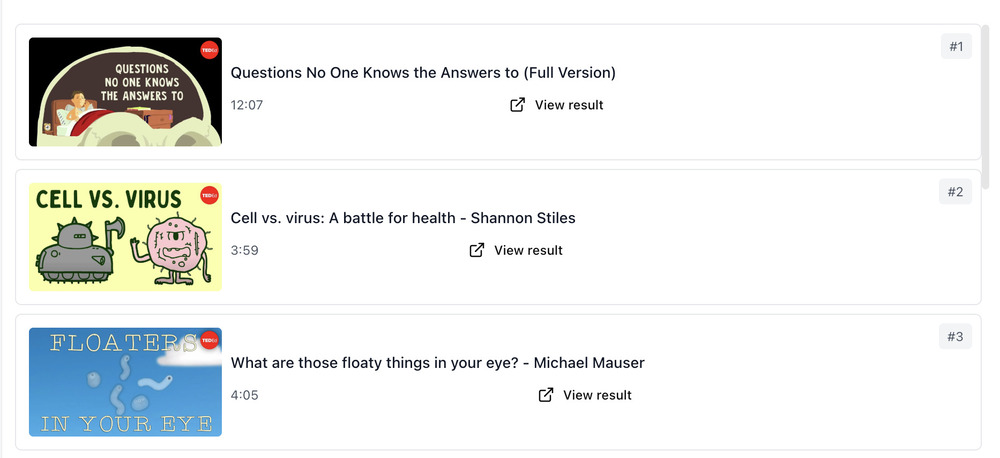
Task: Click the #1 rank badge
Action: pos(956,47)
